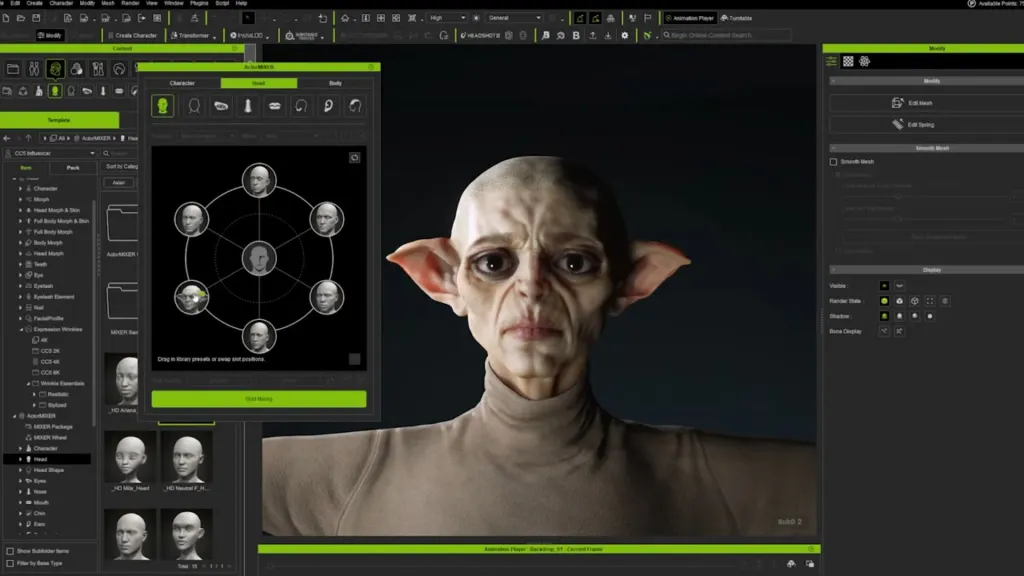Viewport: 1024px width, 576px height.
Task: Open the settings gear icon in toolbar
Action: click(625, 35)
